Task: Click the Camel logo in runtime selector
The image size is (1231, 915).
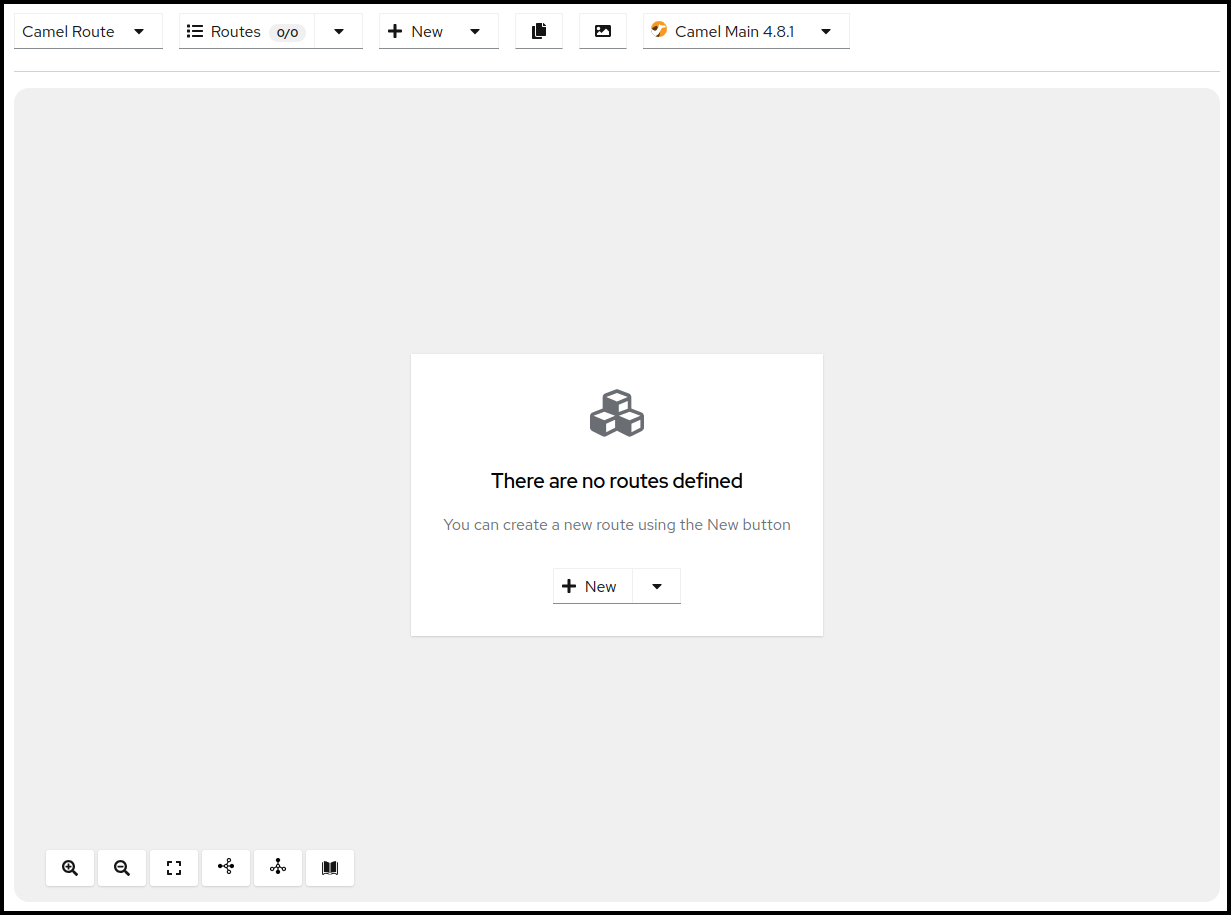Action: (659, 30)
